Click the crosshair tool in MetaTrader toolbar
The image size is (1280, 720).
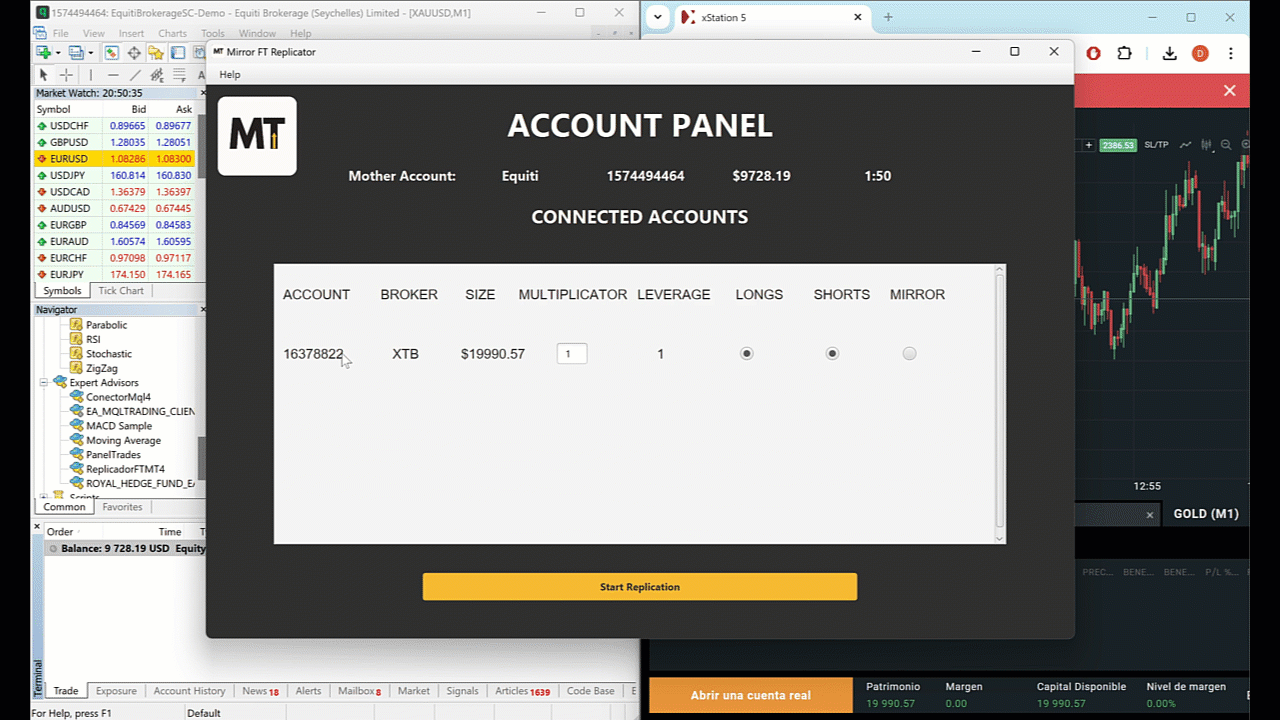66,75
